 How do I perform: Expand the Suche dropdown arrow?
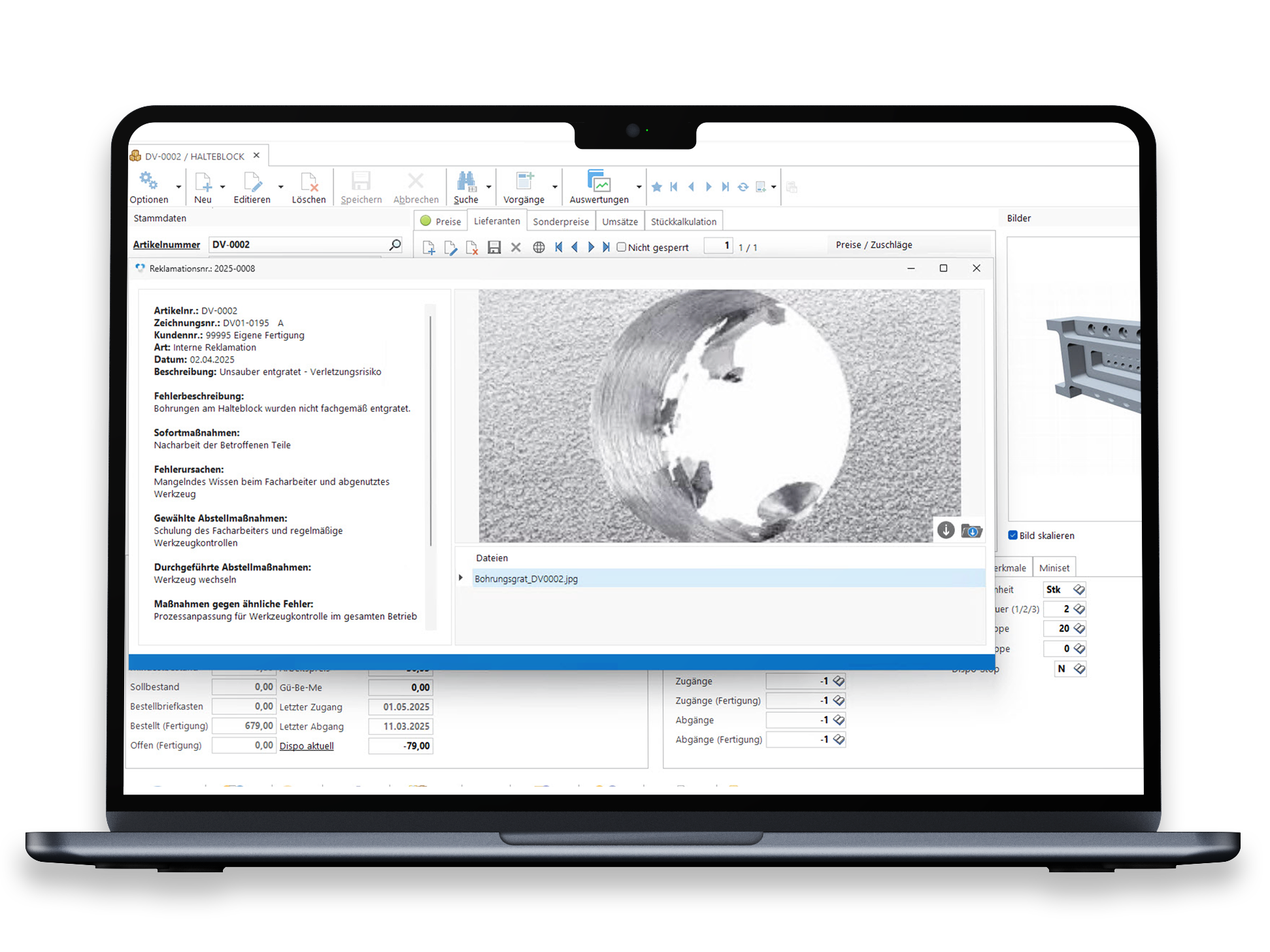point(488,187)
